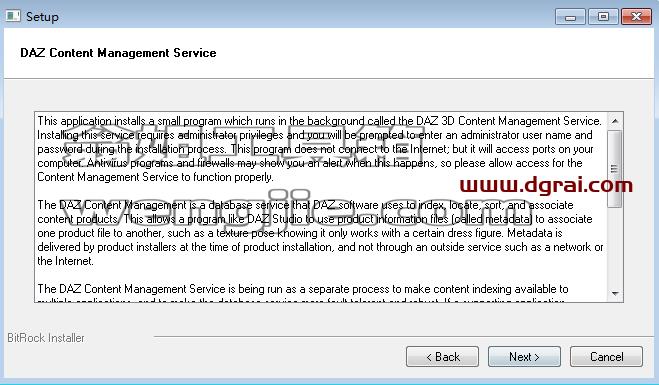Click the scrollbar thumb grip in description box
The image size is (659, 385).
(x=614, y=169)
